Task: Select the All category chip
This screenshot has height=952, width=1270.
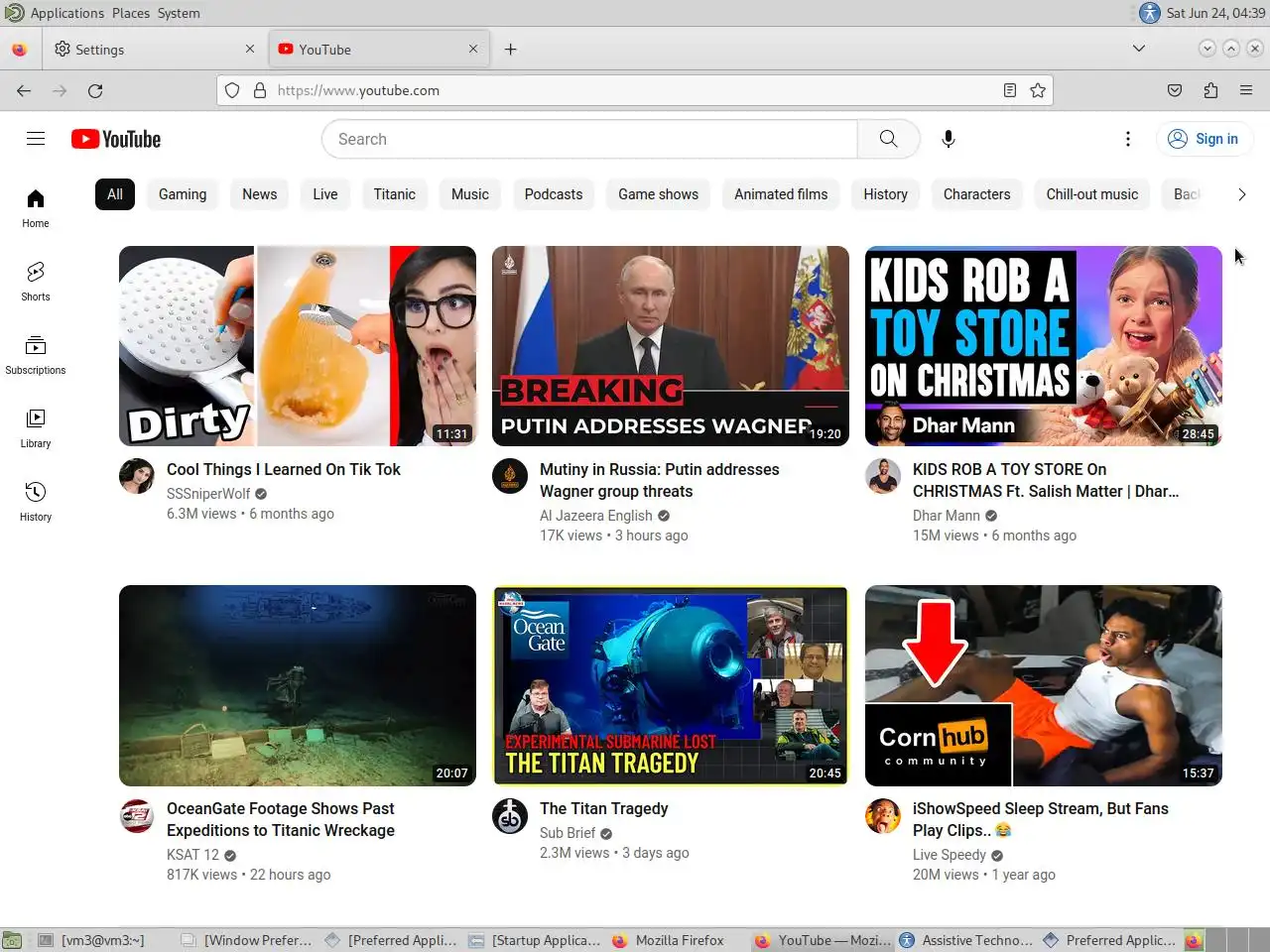Action: pyautogui.click(x=115, y=194)
